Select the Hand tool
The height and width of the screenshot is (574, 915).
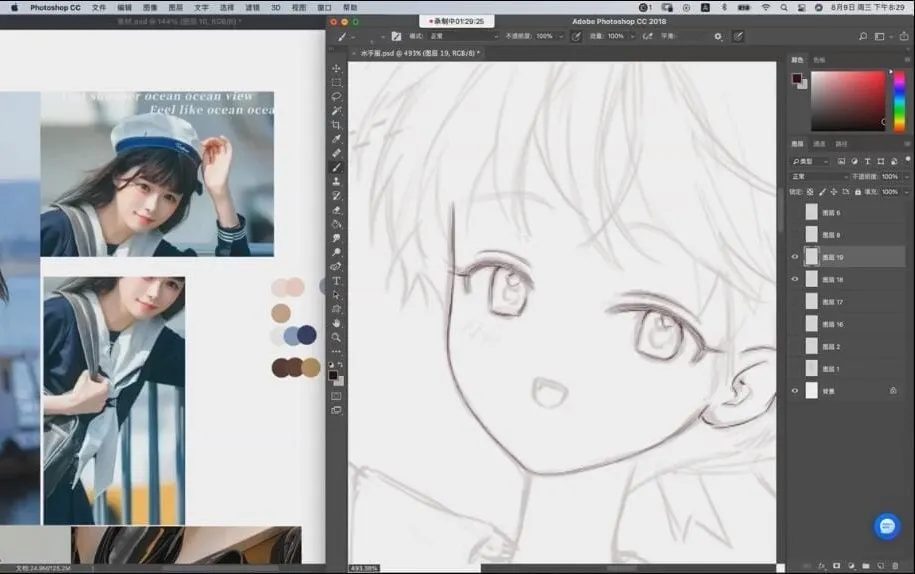click(x=336, y=323)
